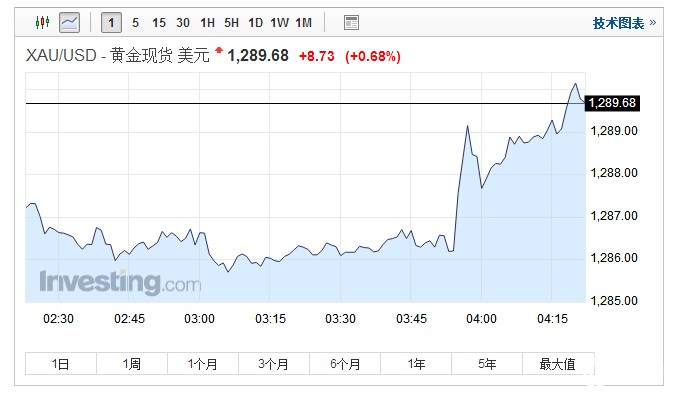675x400 pixels.
Task: Switch to 30-minute interval
Action: pos(183,22)
